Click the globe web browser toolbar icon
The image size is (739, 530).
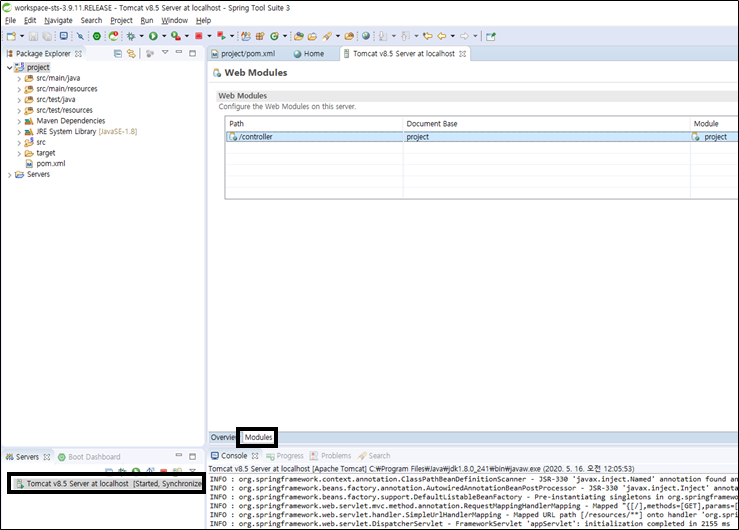366,36
